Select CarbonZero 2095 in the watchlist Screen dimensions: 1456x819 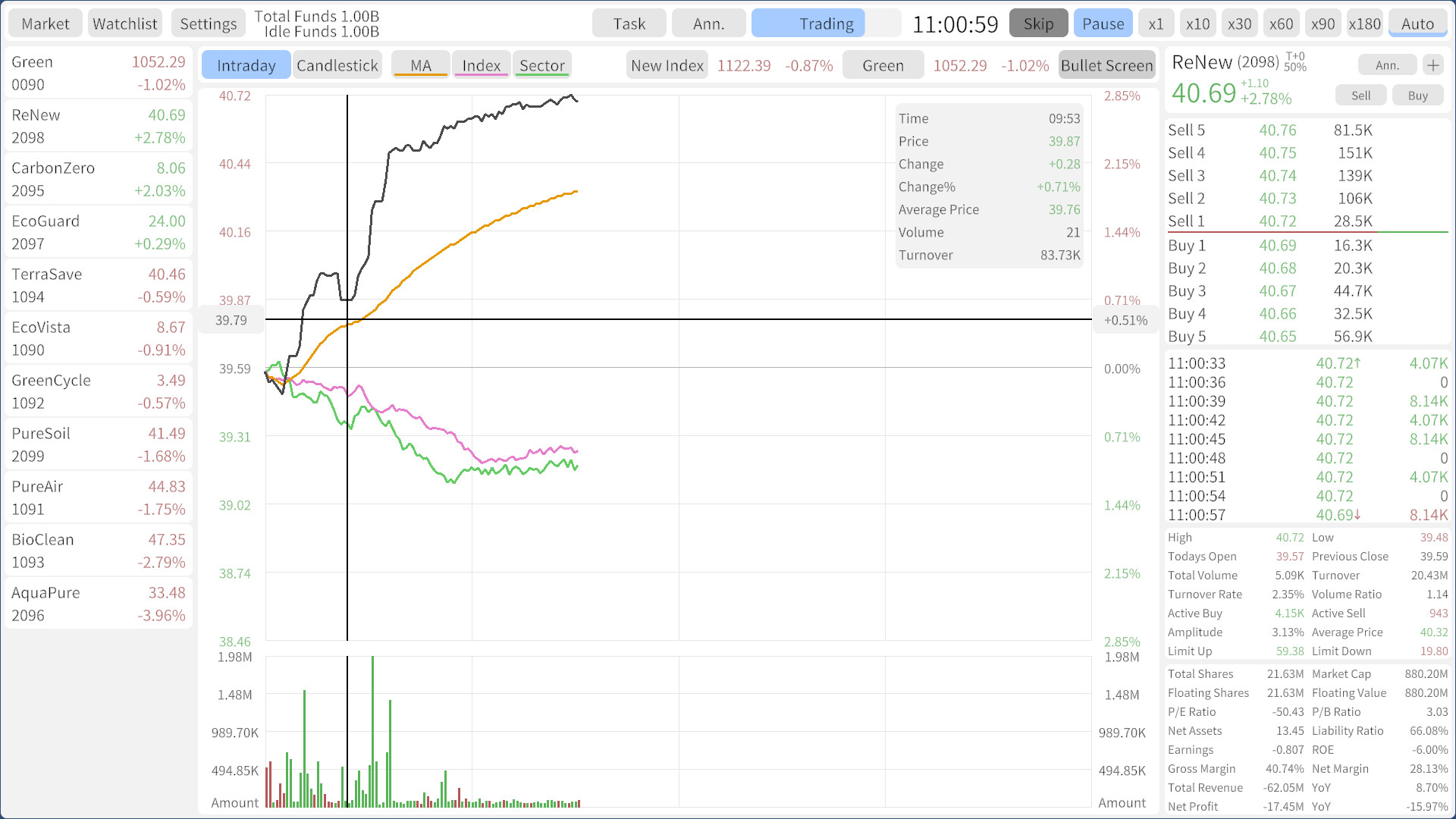pos(98,178)
